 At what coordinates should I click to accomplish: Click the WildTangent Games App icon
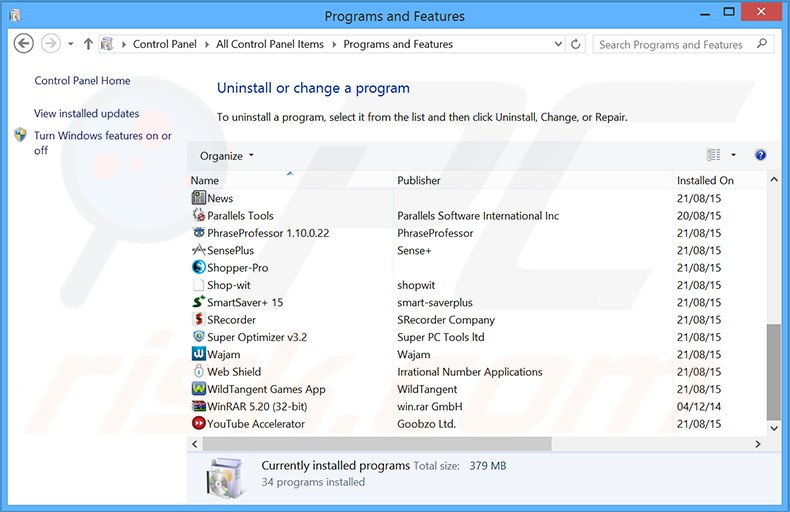[199, 389]
